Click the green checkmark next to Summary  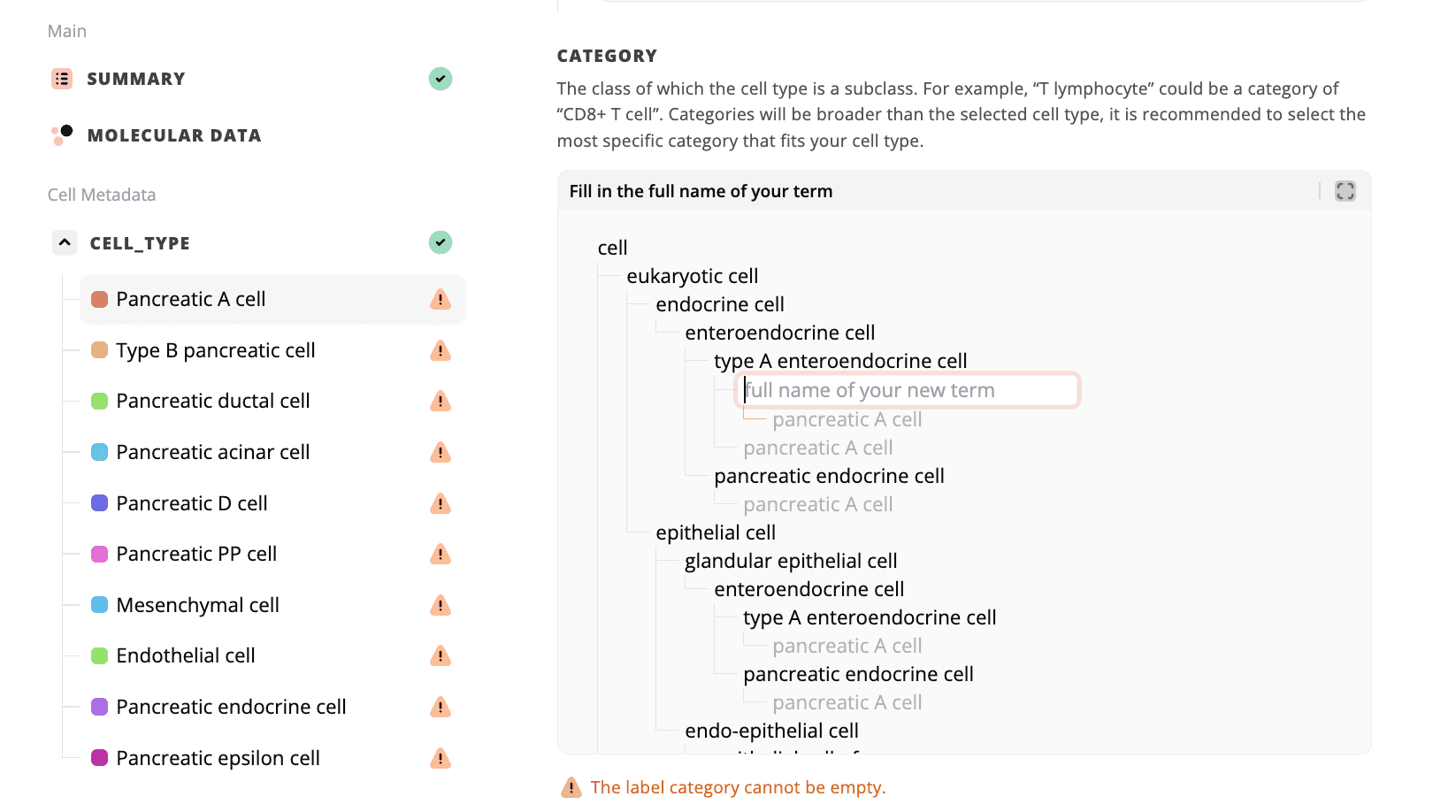441,79
